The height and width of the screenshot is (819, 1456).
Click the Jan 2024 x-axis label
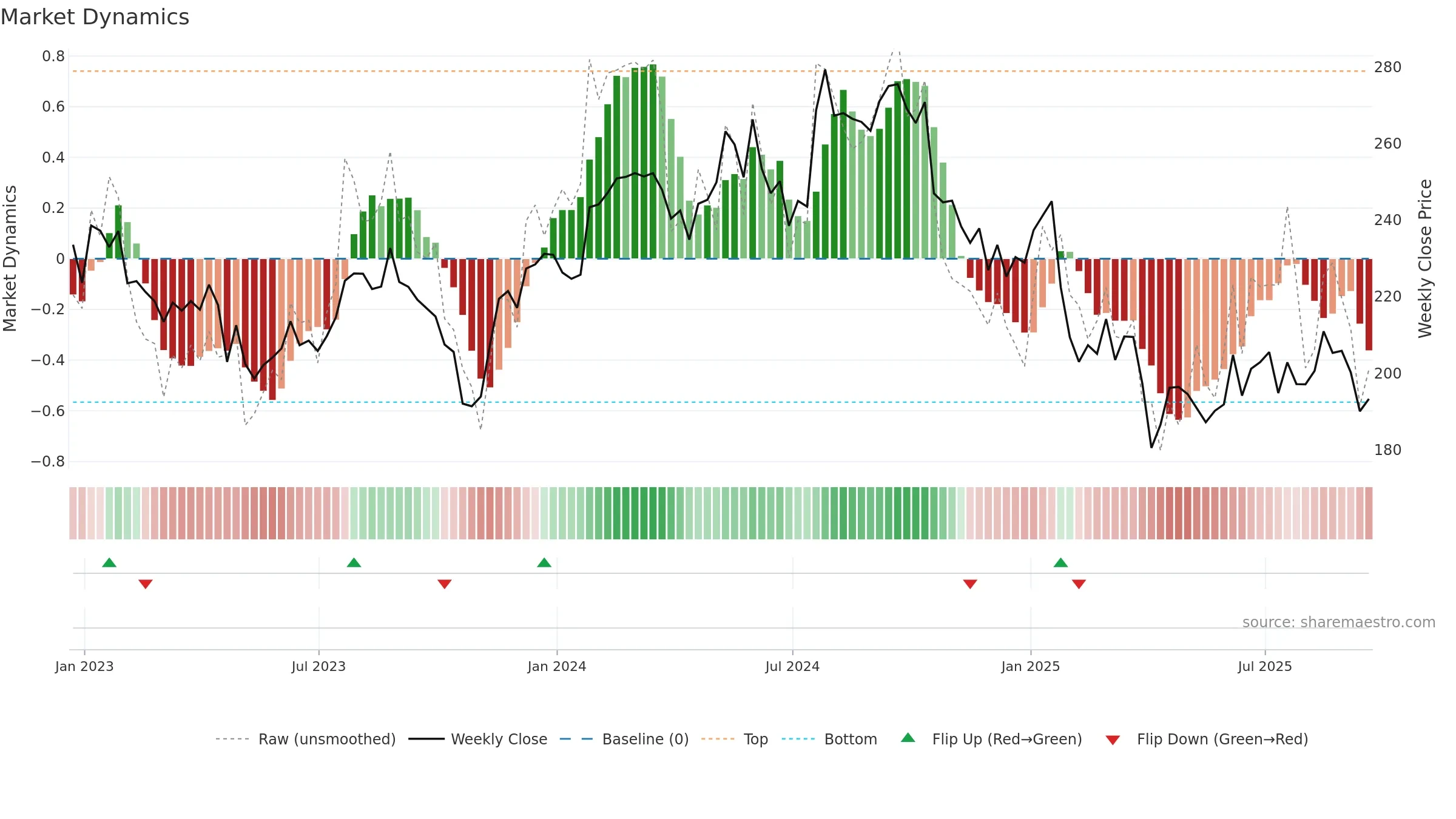point(557,666)
